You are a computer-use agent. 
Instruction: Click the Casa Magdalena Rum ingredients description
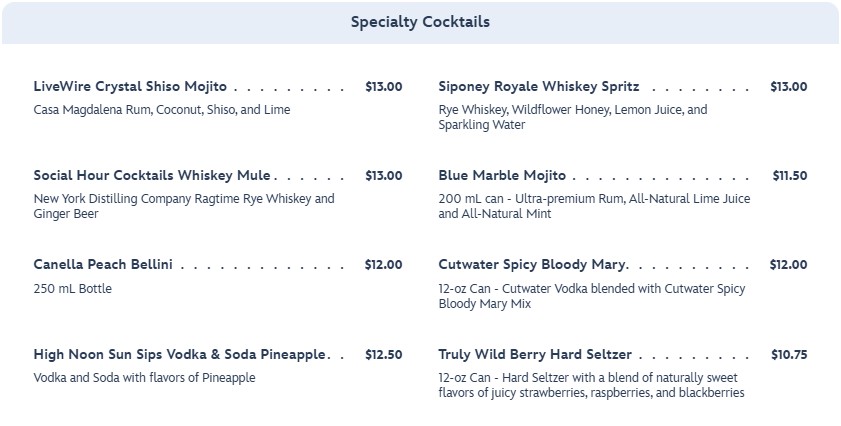[x=161, y=110]
